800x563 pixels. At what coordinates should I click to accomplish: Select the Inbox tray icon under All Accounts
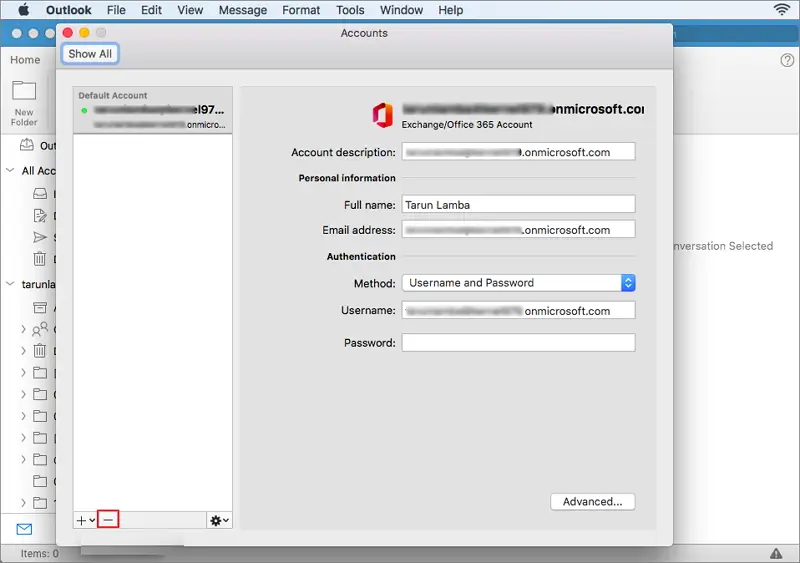point(40,193)
